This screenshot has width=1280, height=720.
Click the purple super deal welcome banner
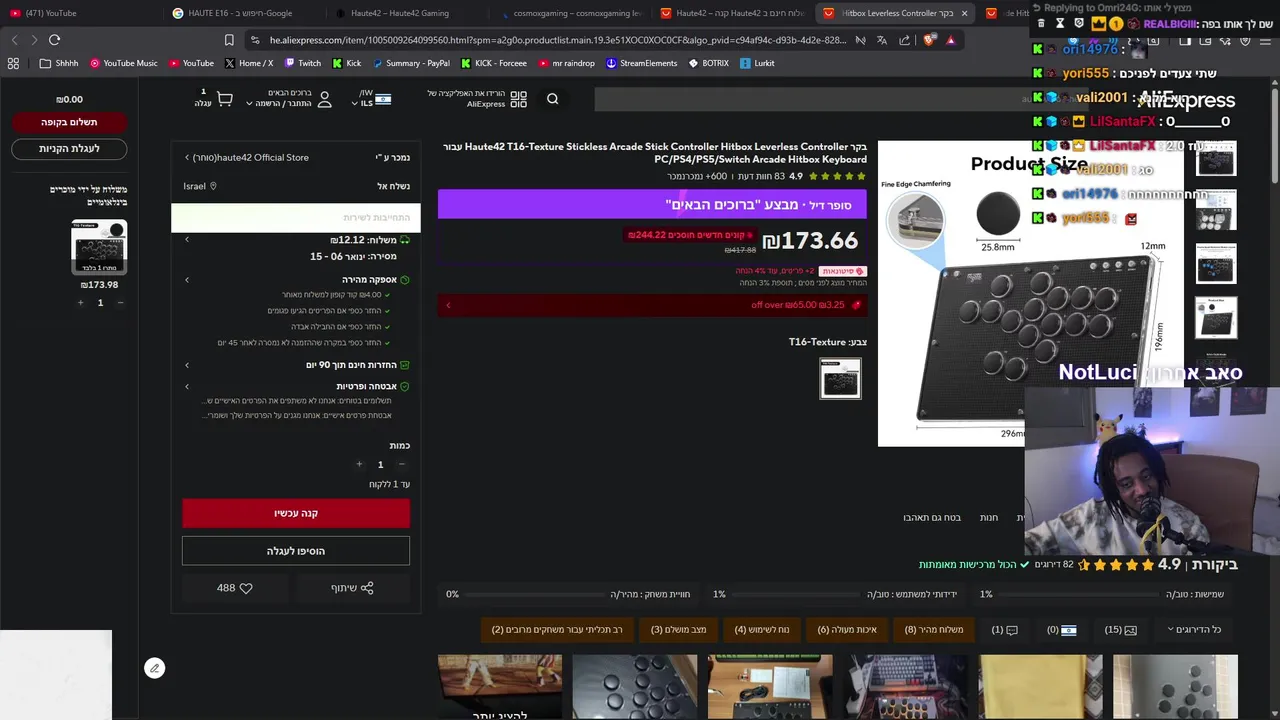tap(652, 204)
